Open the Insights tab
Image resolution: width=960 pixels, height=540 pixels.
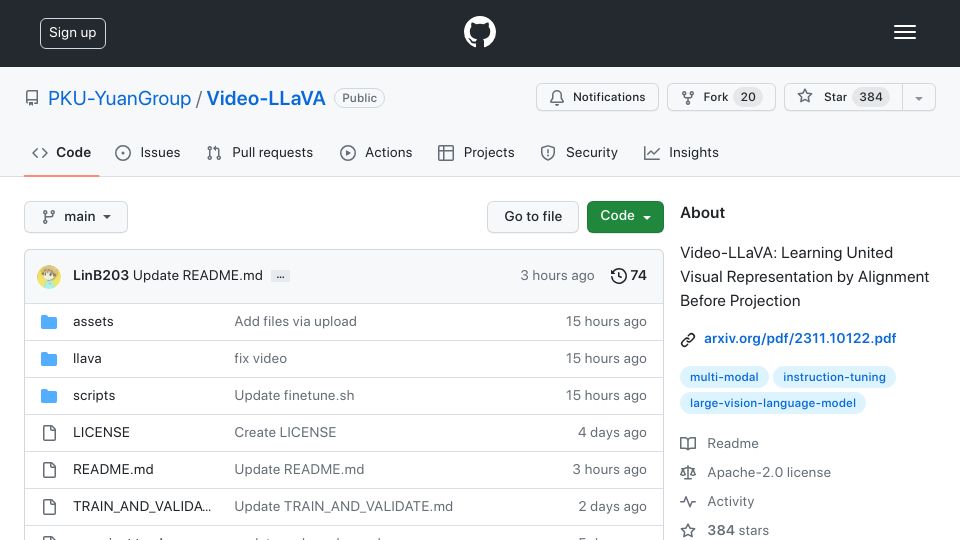(x=681, y=152)
